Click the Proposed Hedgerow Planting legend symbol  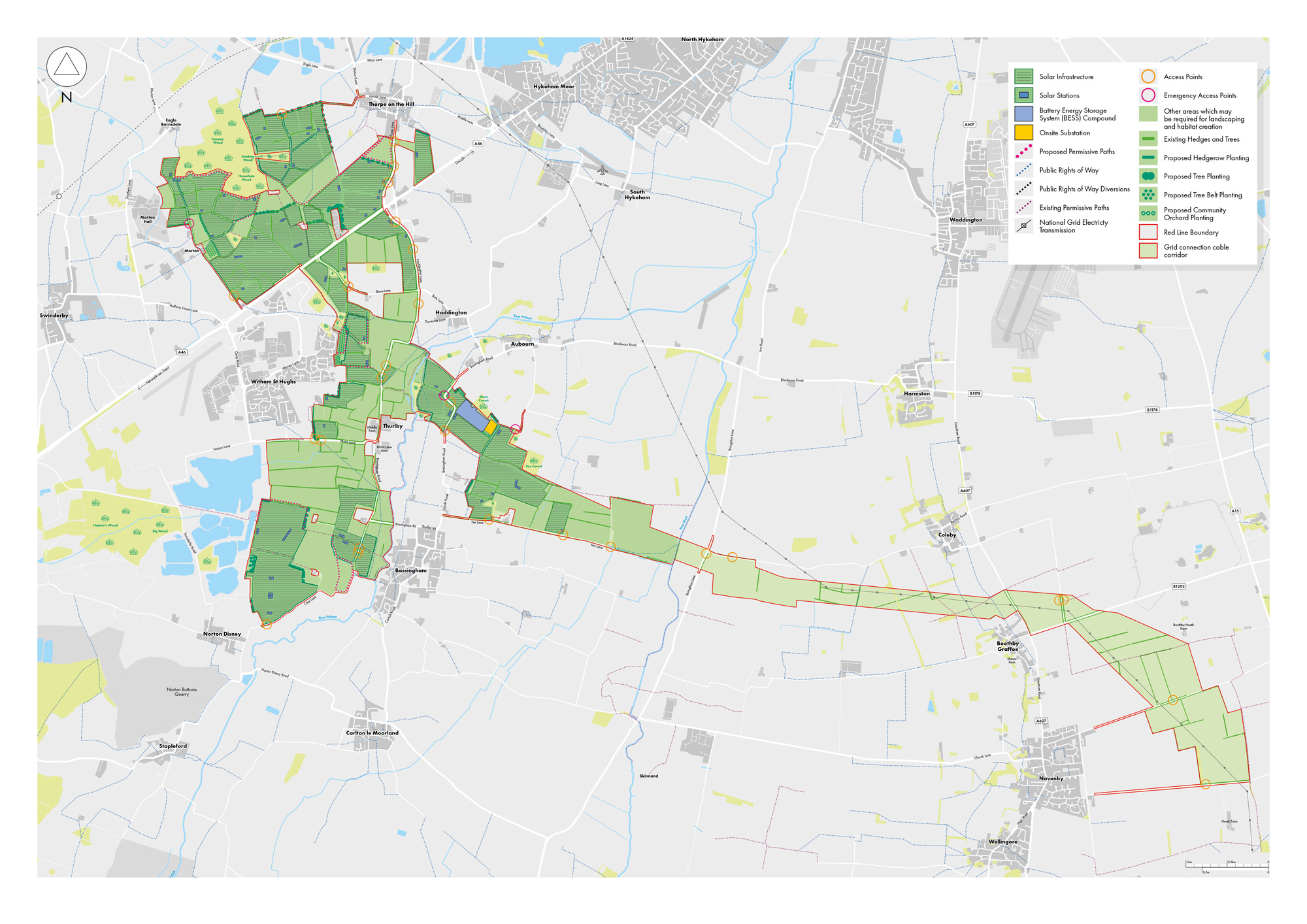point(1148,157)
